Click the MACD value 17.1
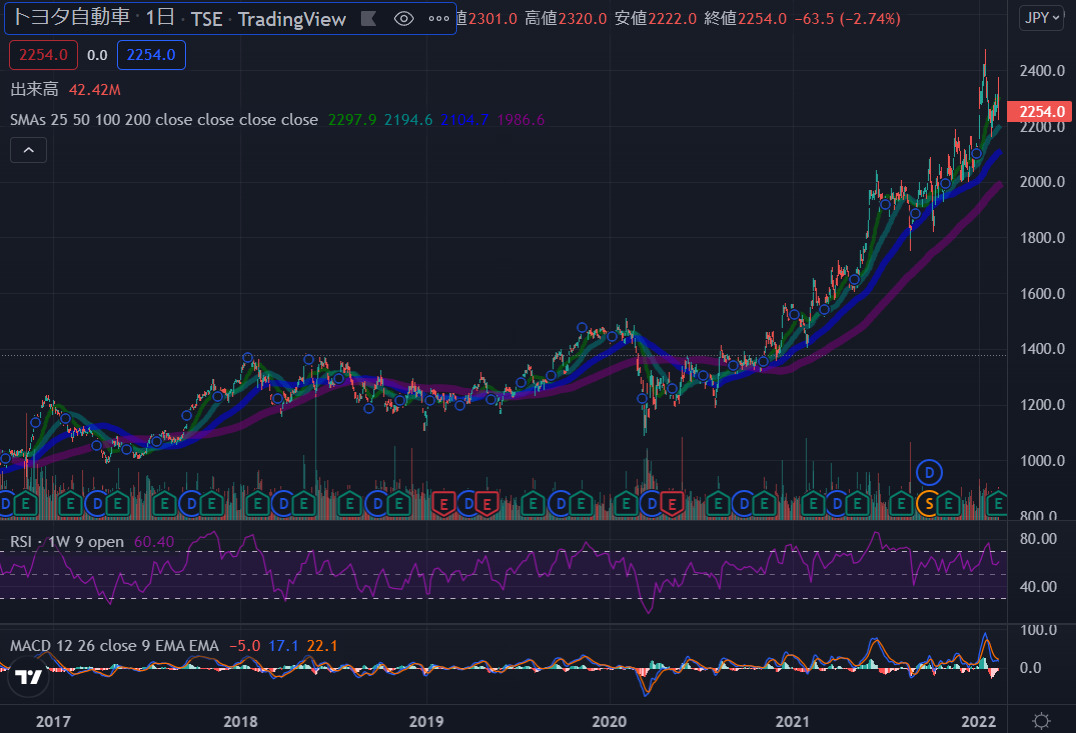 [283, 646]
